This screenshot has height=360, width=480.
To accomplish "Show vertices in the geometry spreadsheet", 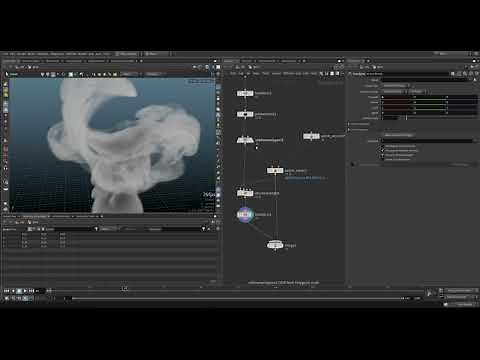I will pos(34,229).
